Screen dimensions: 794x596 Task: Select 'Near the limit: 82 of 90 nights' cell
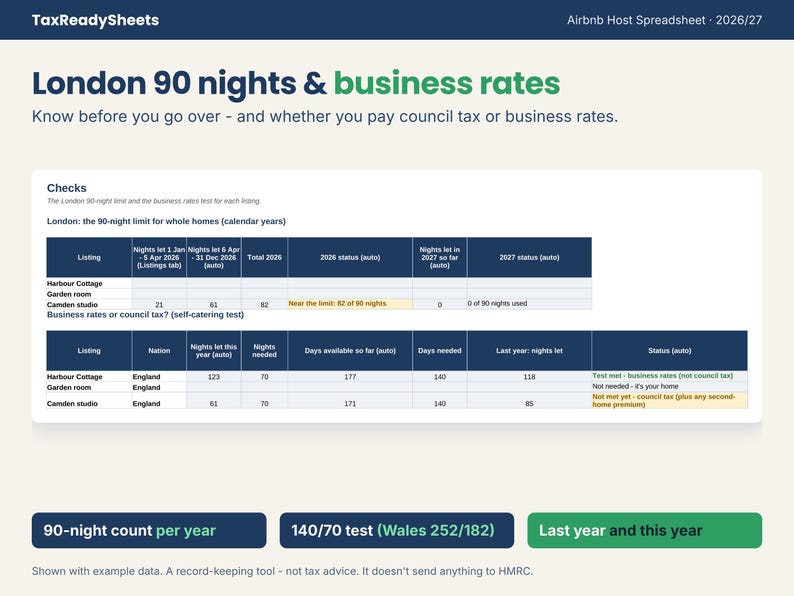350,303
